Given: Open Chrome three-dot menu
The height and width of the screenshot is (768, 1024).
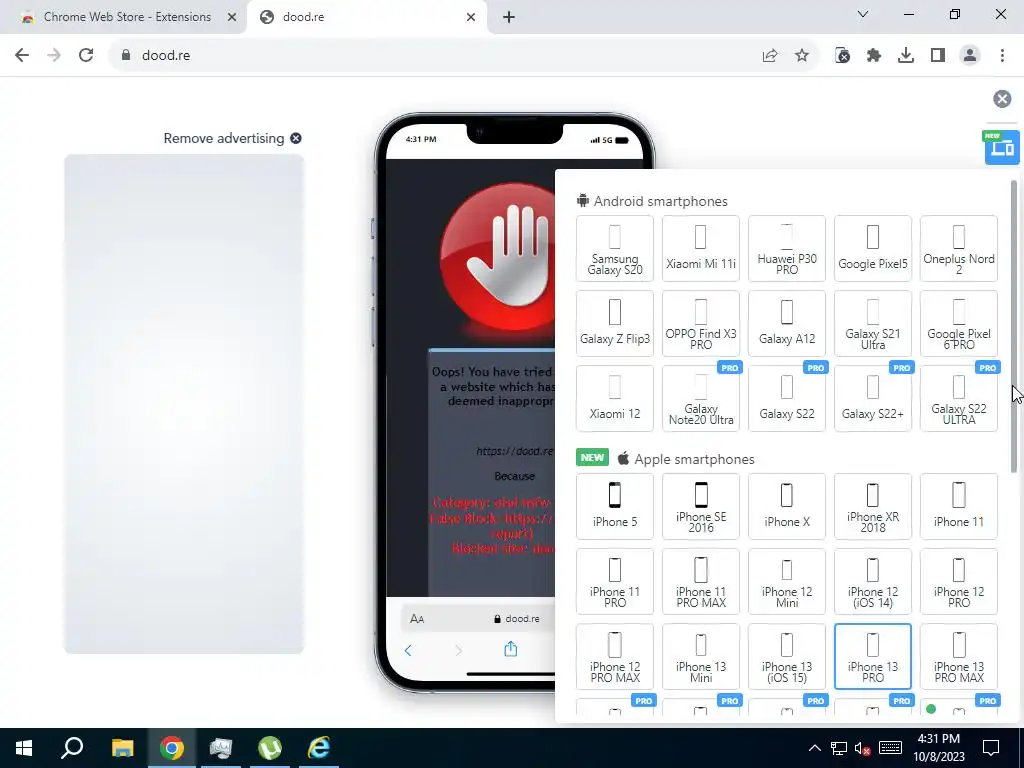Looking at the screenshot, I should point(1002,56).
